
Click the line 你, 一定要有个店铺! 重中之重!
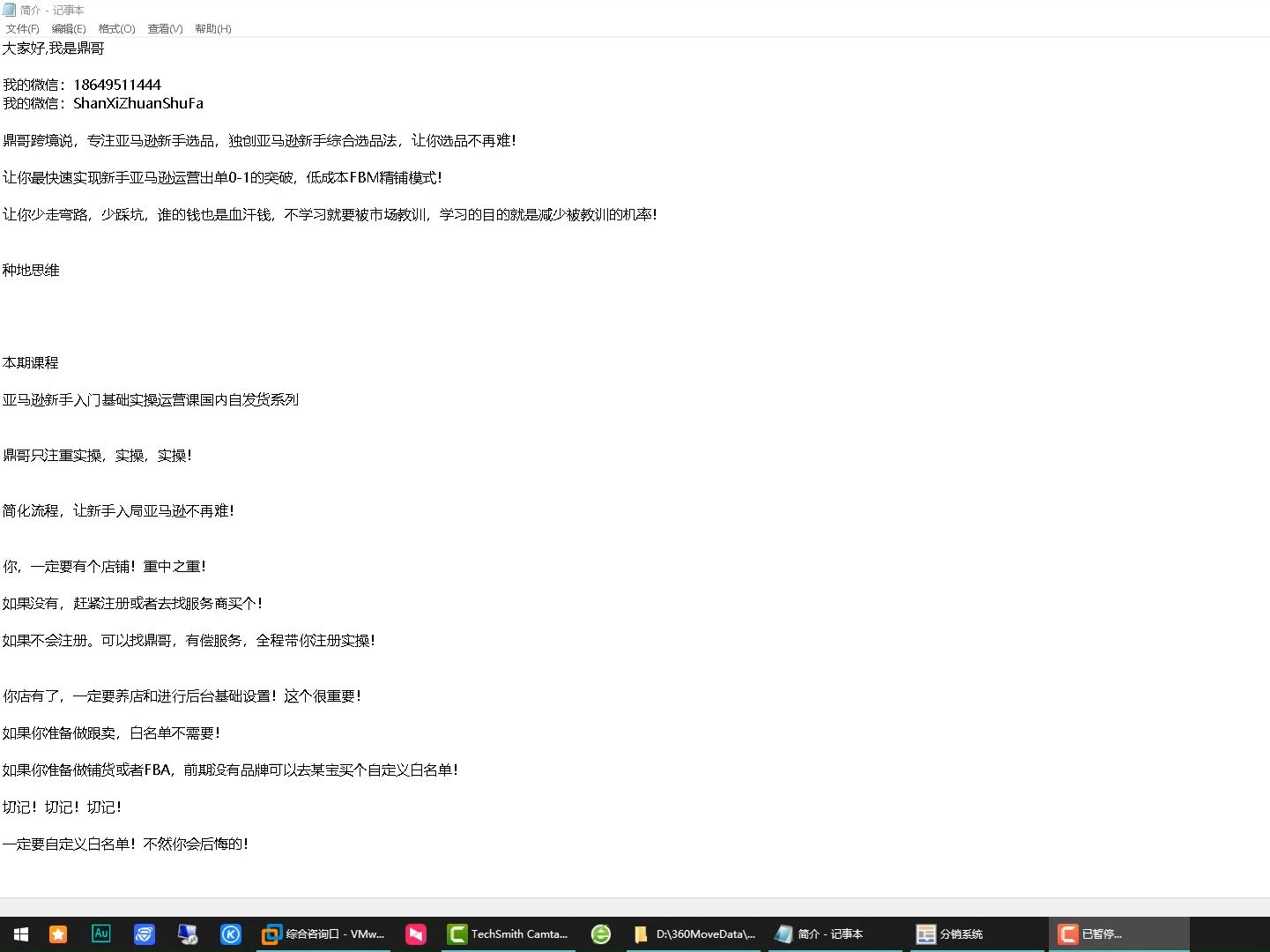click(x=104, y=567)
